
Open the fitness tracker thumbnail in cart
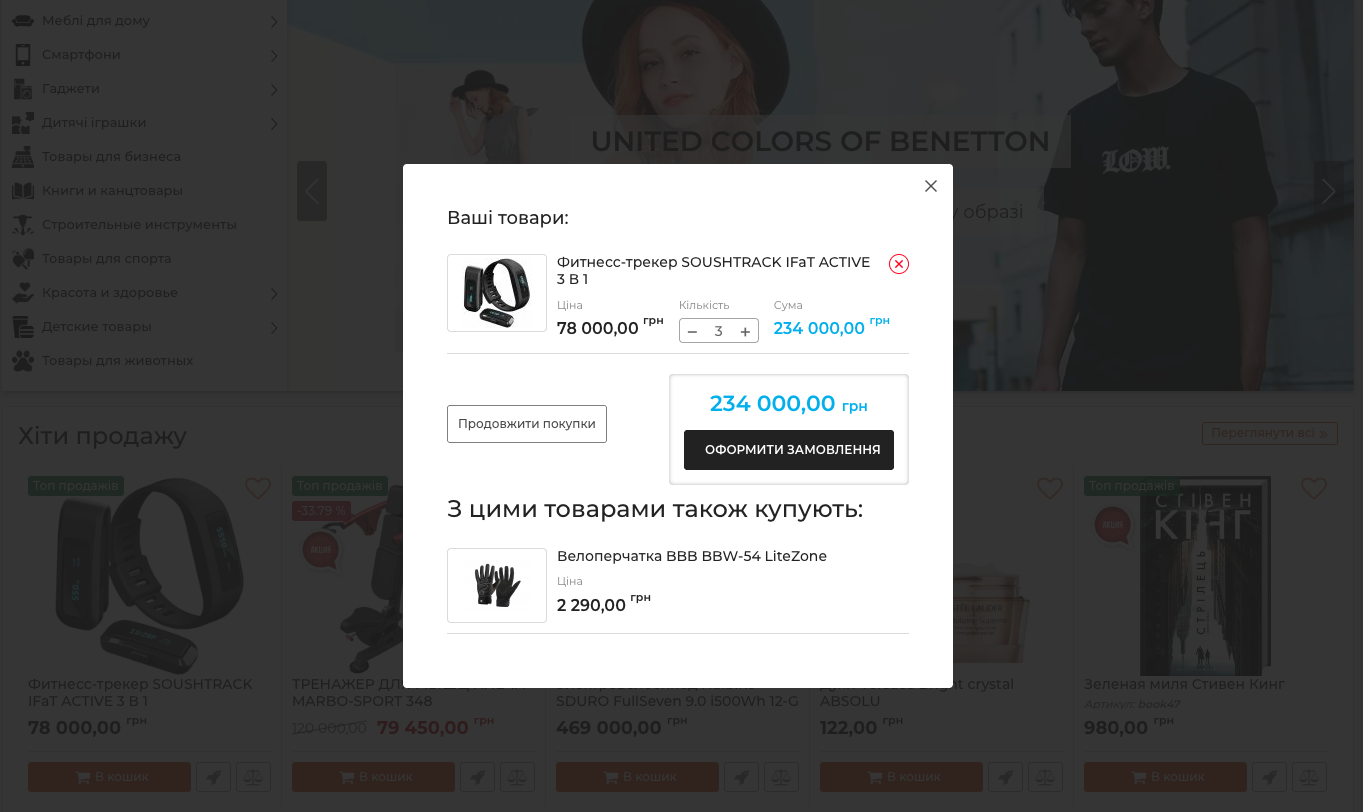click(497, 293)
